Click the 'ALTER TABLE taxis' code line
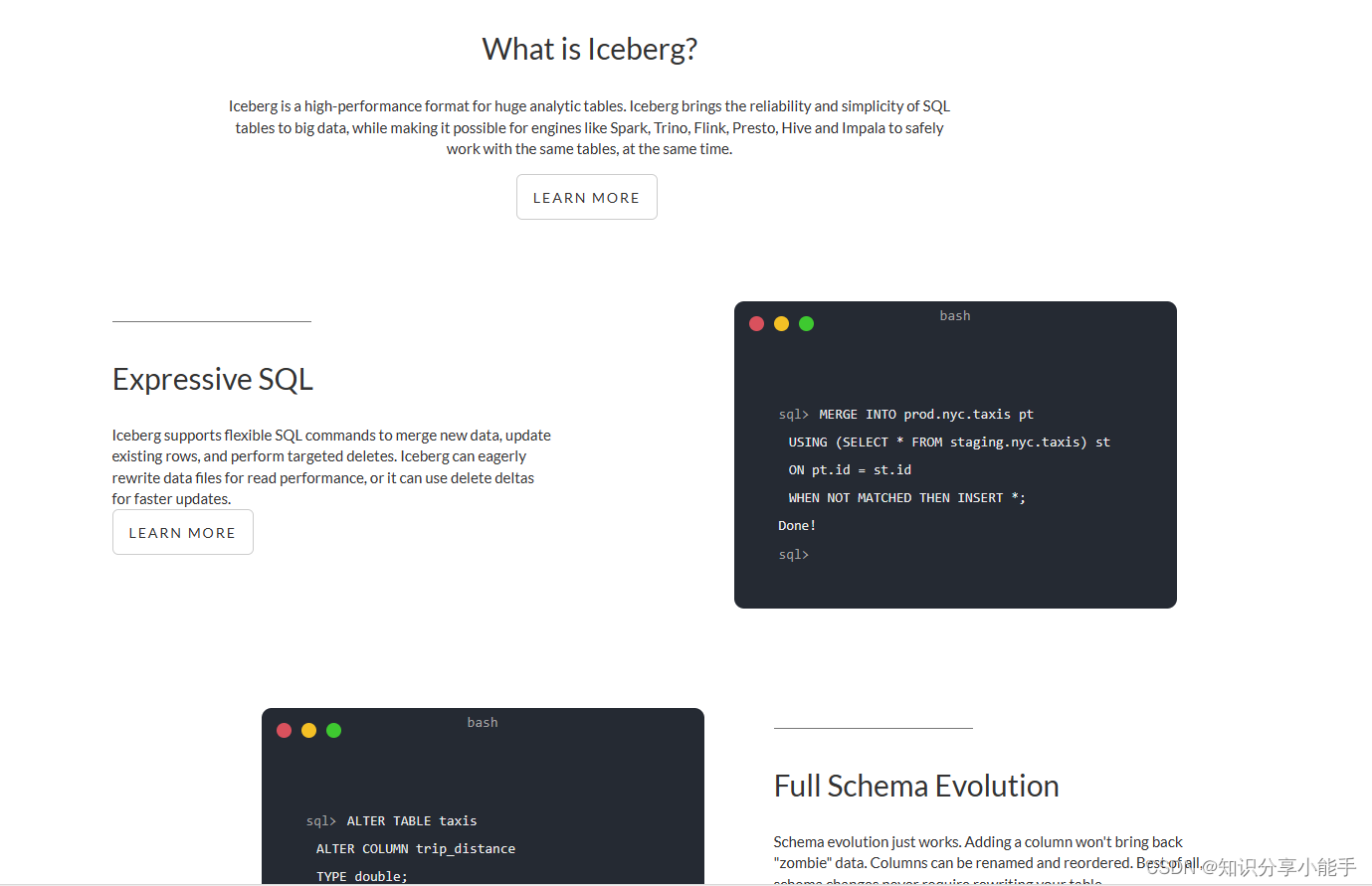The image size is (1372, 886). [x=412, y=821]
